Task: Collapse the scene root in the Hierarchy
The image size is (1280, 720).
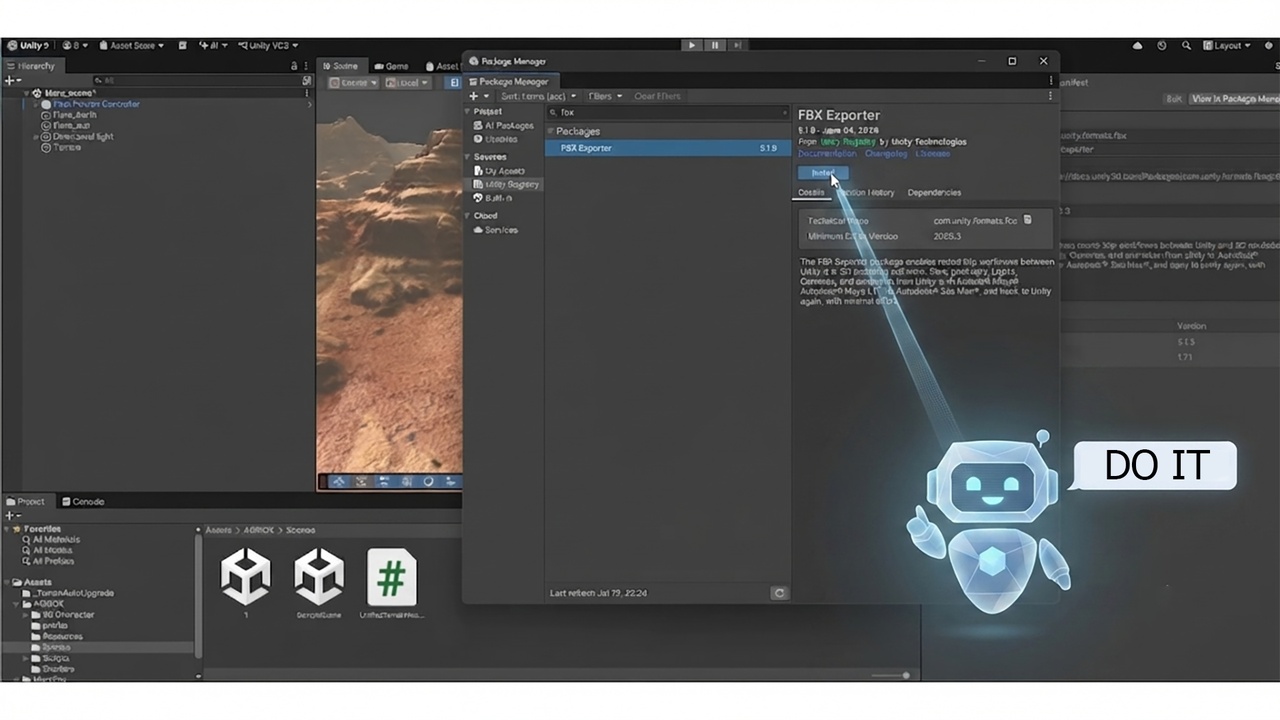Action: (27, 92)
